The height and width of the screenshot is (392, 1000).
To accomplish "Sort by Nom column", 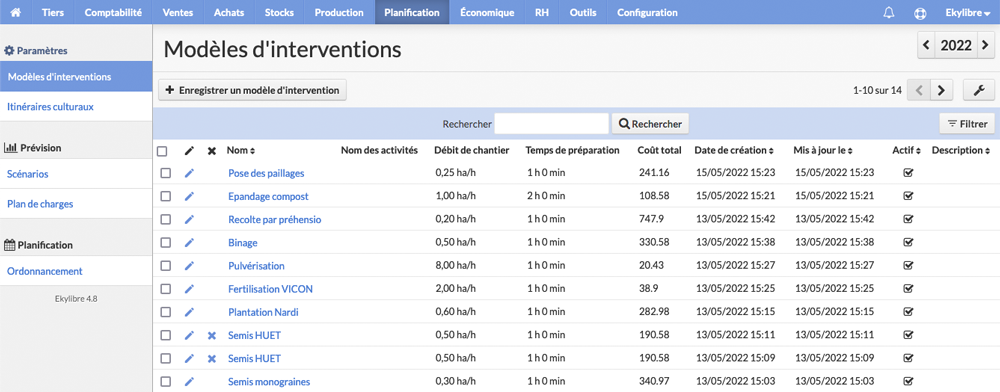I will click(x=240, y=150).
